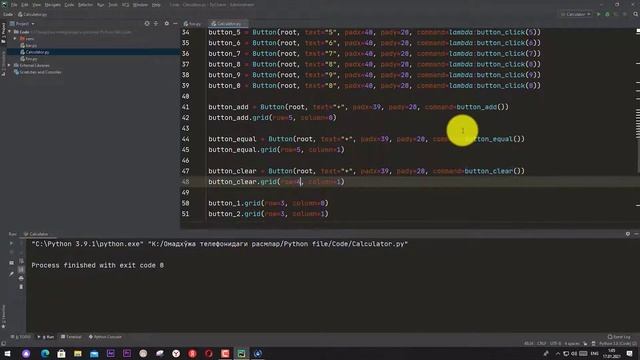Open the Refactor menu
The width and height of the screenshot is (640, 360).
pyautogui.click(x=85, y=5)
